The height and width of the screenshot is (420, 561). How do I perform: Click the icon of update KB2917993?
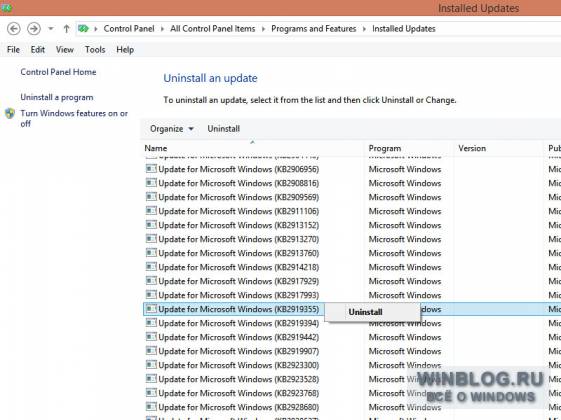151,294
